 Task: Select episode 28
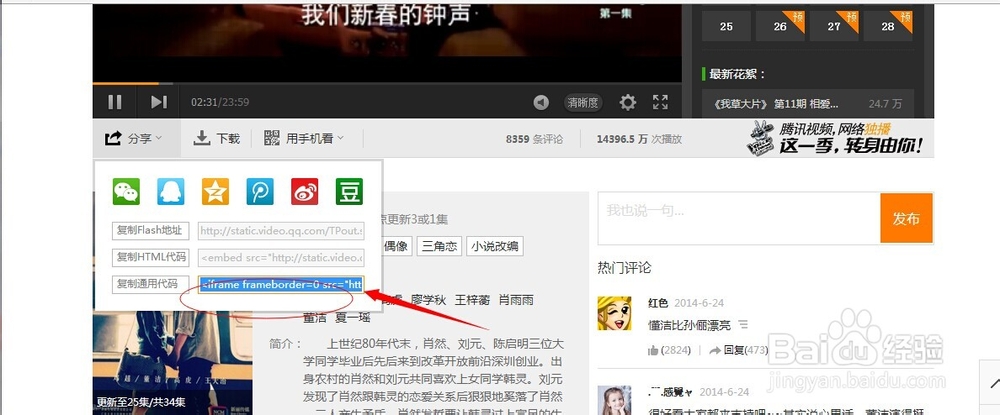(888, 26)
